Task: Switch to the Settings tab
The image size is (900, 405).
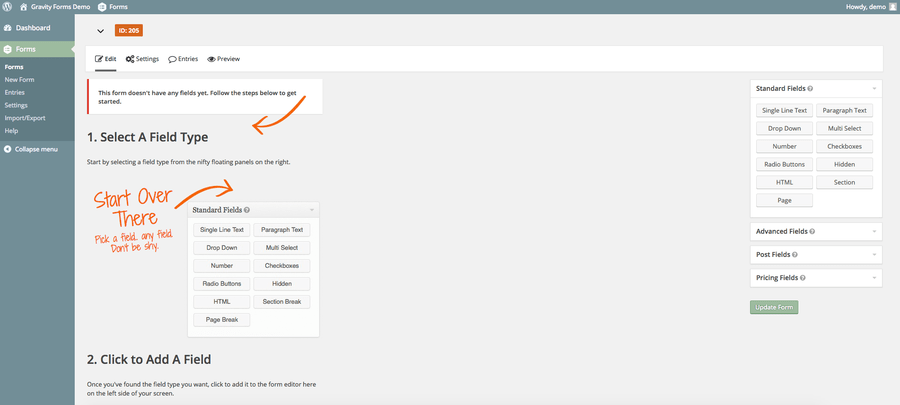Action: pos(142,59)
